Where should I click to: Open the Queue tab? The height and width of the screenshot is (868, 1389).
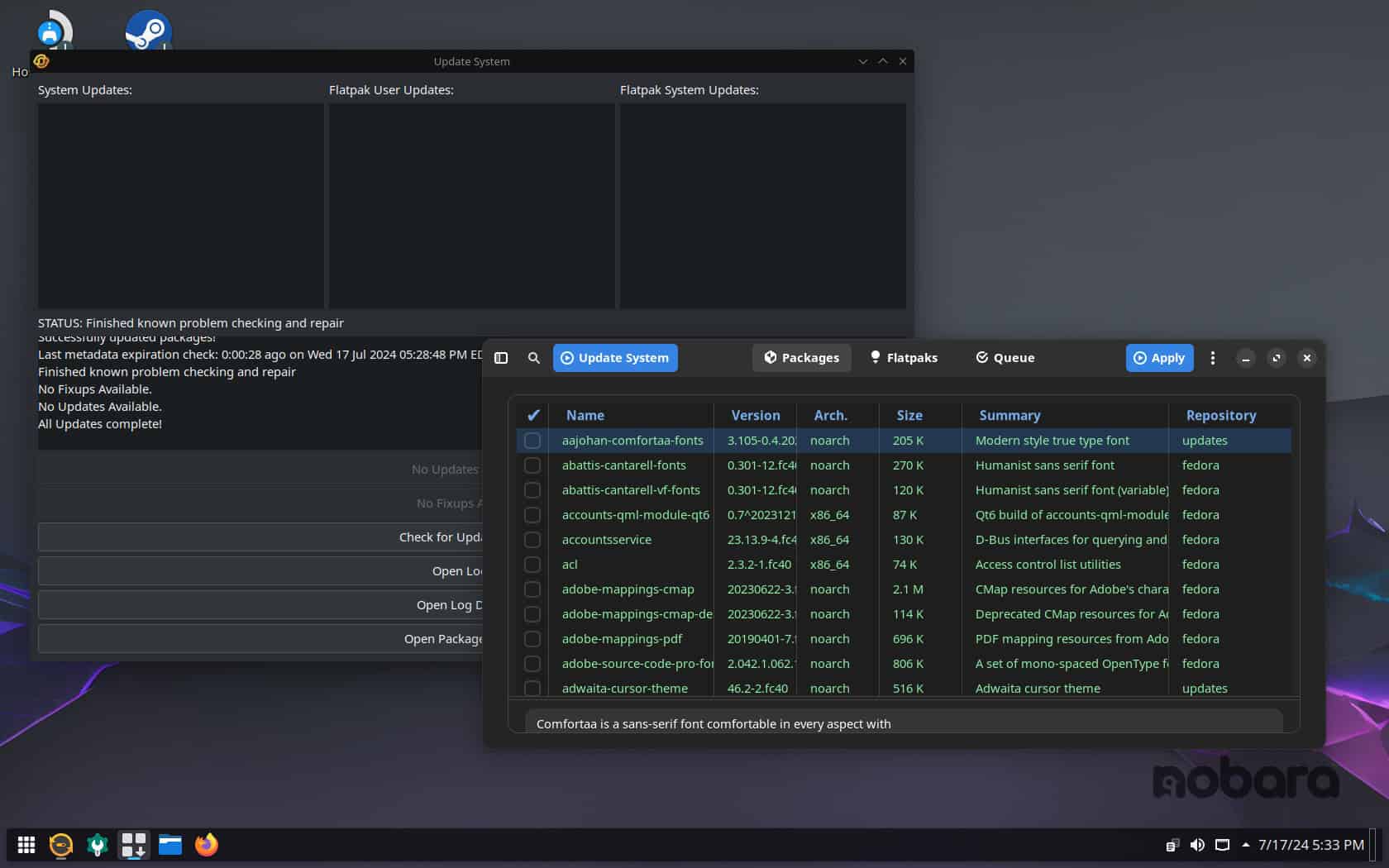tap(1005, 358)
